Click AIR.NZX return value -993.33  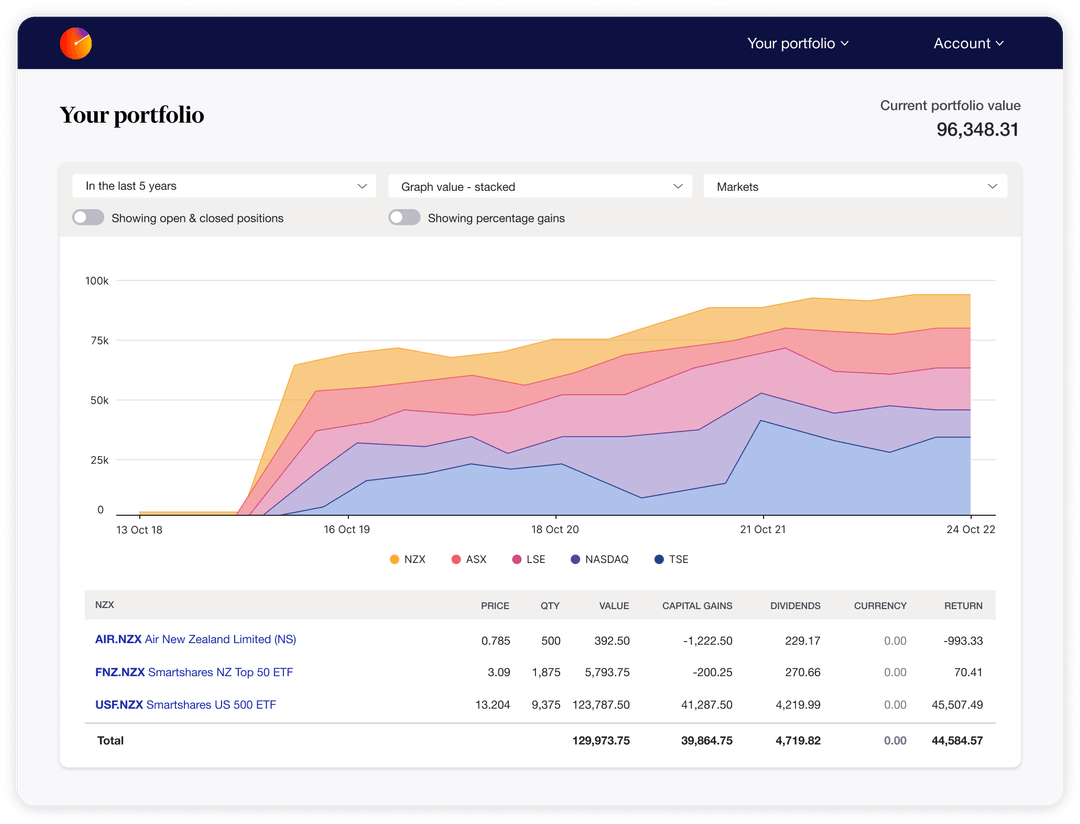(x=963, y=641)
